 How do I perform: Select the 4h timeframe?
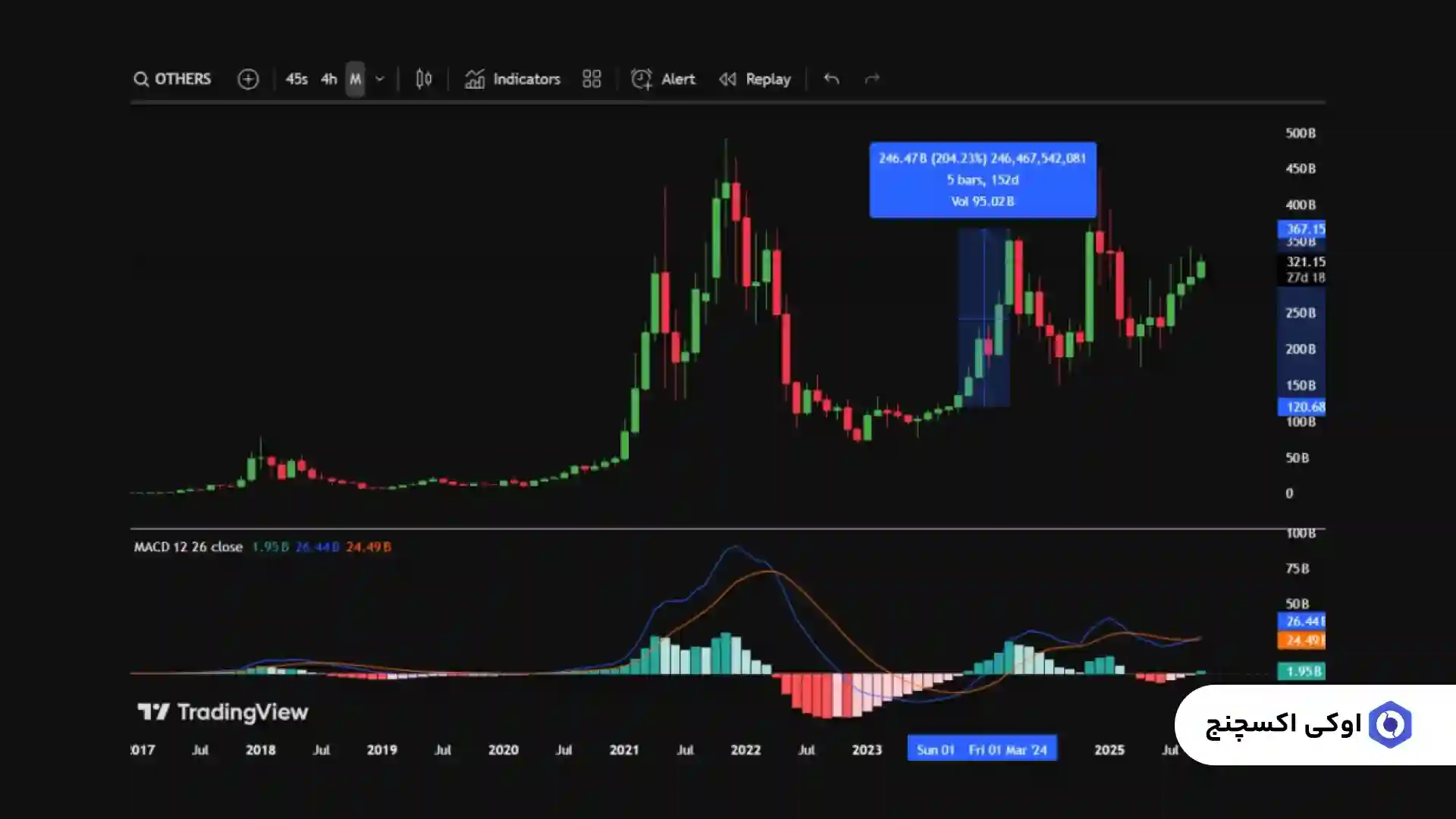328,79
